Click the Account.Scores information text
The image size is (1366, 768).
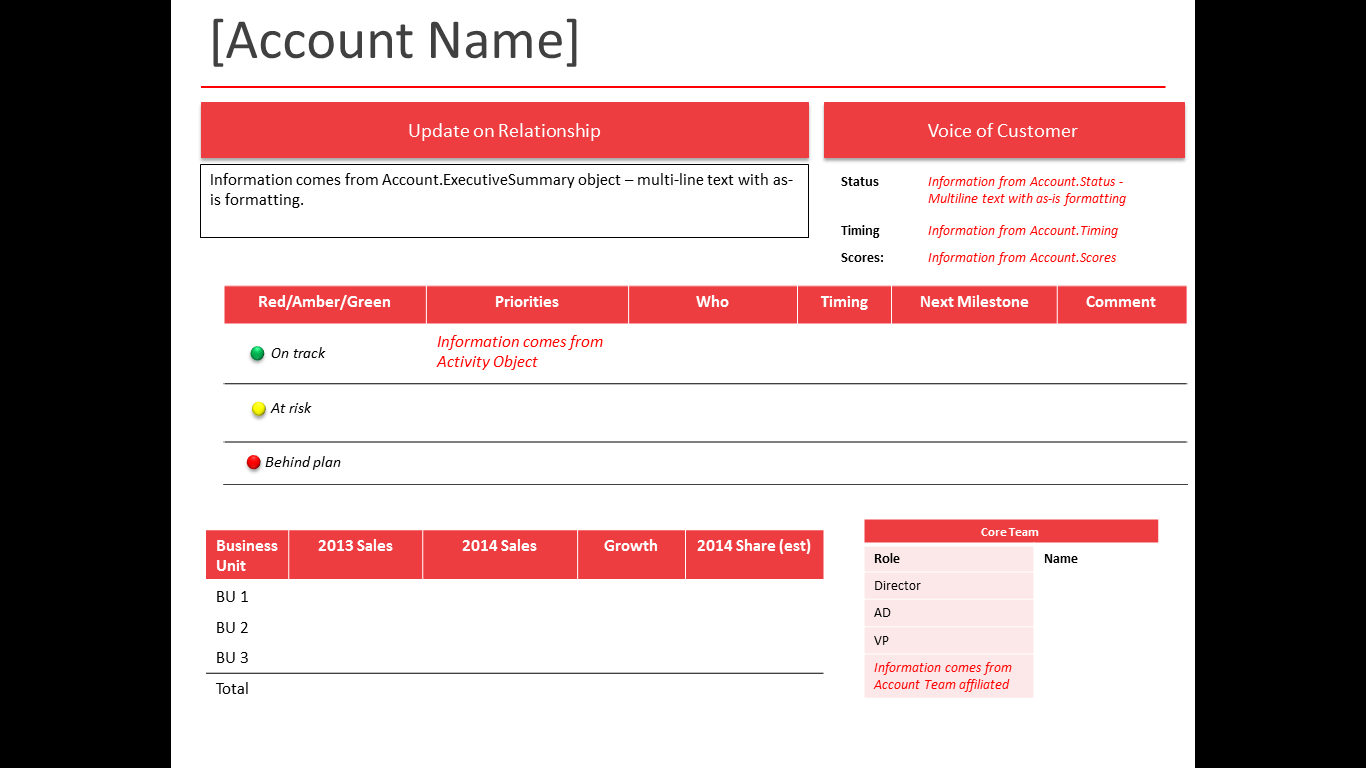coord(1022,258)
